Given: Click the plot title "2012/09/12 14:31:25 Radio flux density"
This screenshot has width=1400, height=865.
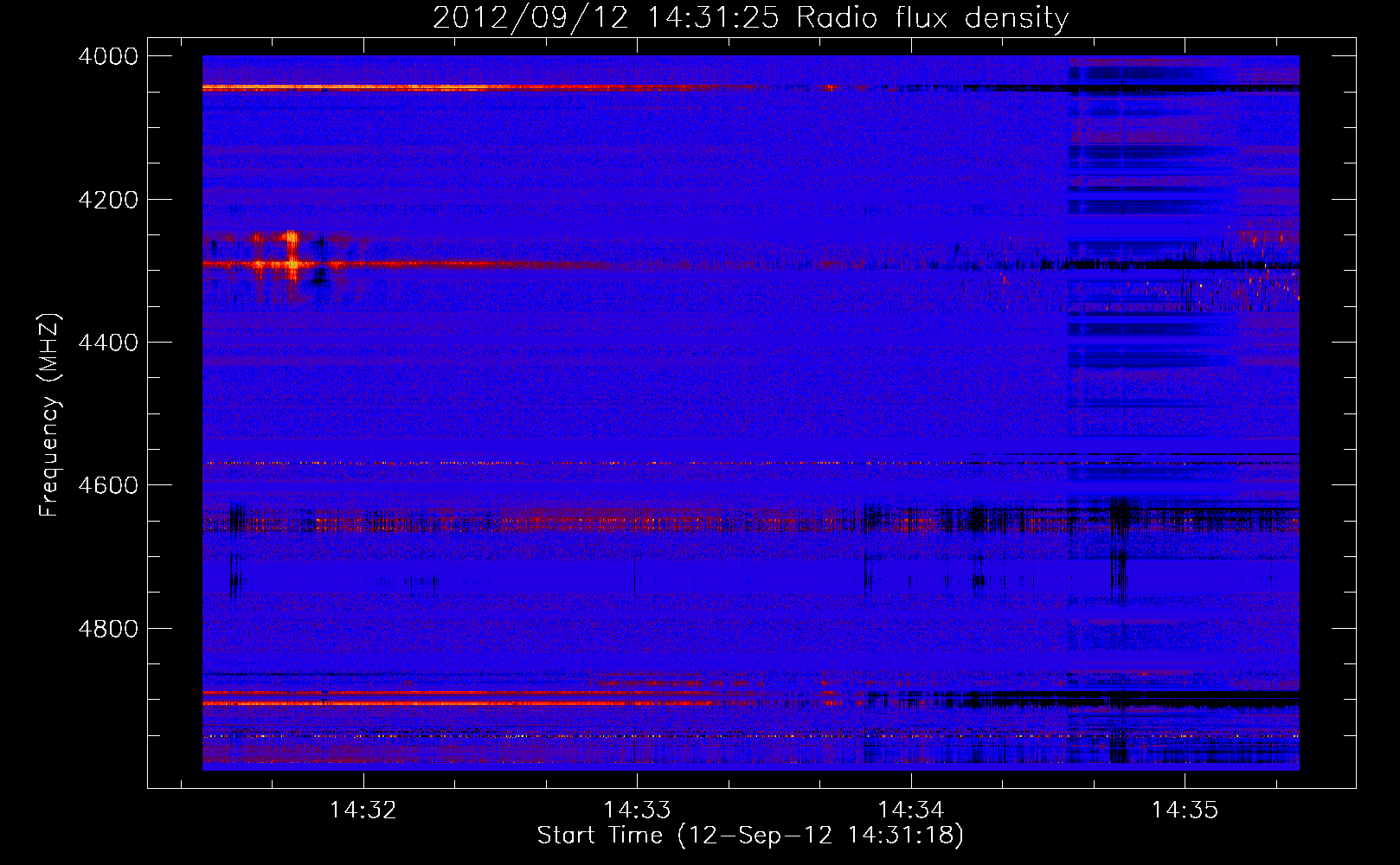Looking at the screenshot, I should [x=750, y=17].
